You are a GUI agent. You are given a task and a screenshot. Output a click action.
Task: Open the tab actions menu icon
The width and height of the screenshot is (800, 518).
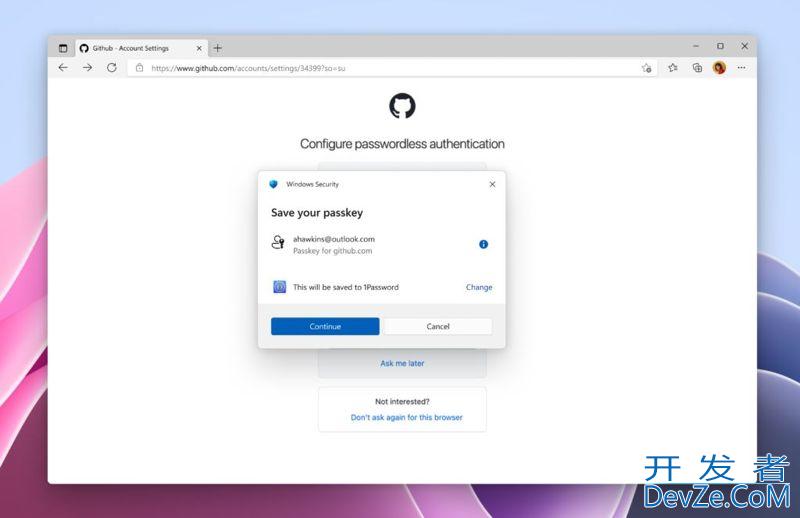(x=63, y=48)
